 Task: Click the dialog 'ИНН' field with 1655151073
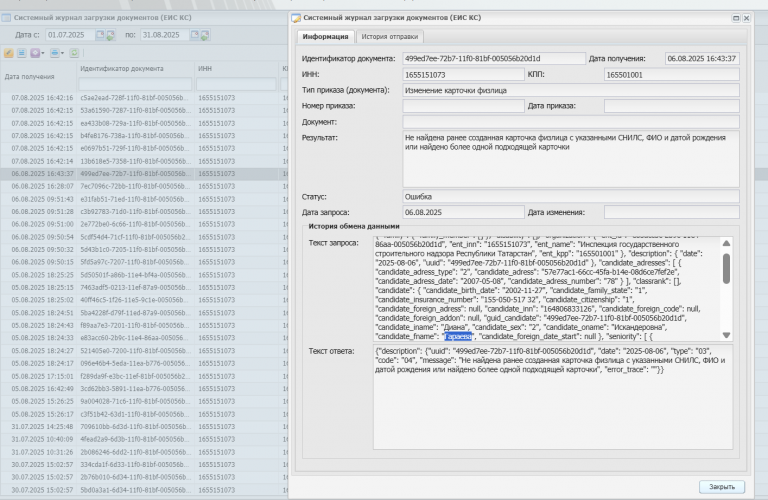point(463,74)
